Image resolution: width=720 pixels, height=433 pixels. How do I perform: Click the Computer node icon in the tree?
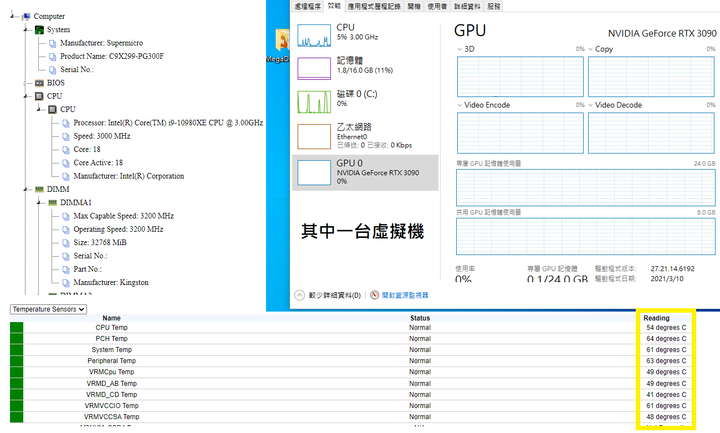point(26,17)
